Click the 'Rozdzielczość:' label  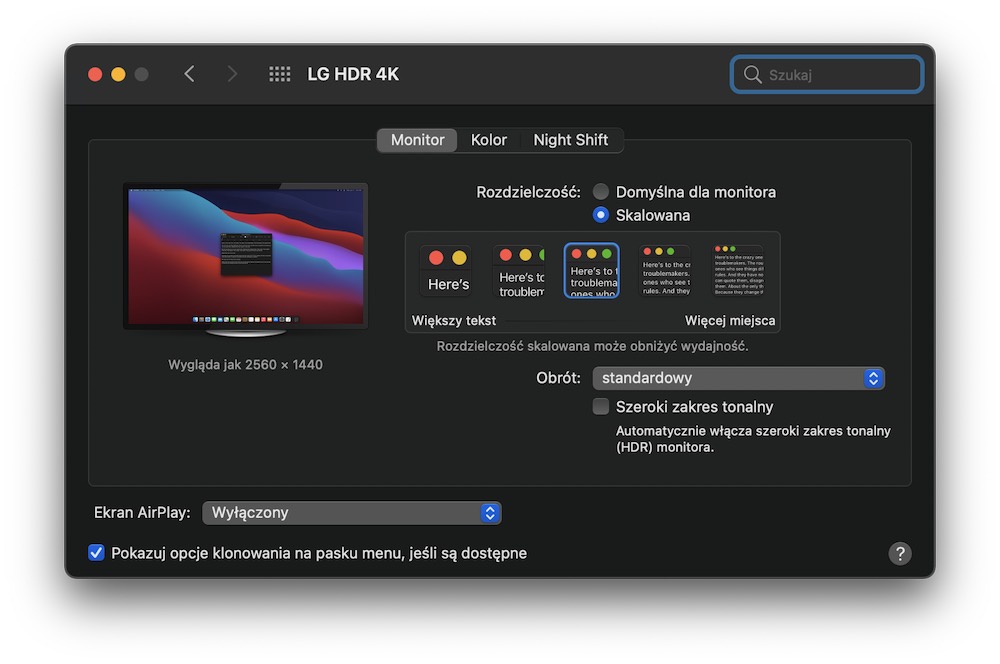tap(528, 192)
